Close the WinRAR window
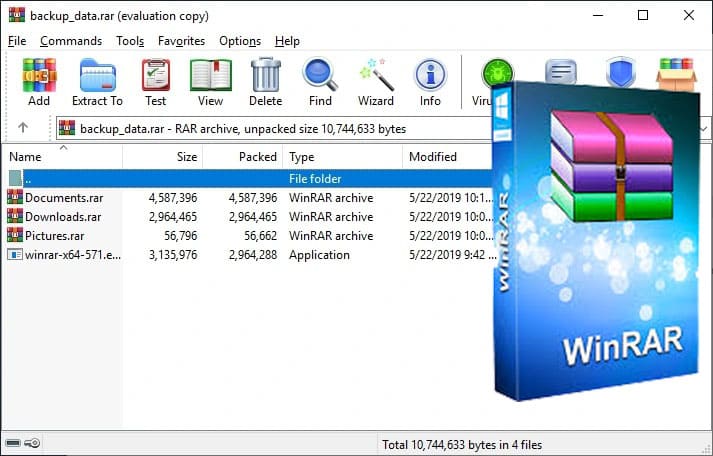 click(689, 15)
